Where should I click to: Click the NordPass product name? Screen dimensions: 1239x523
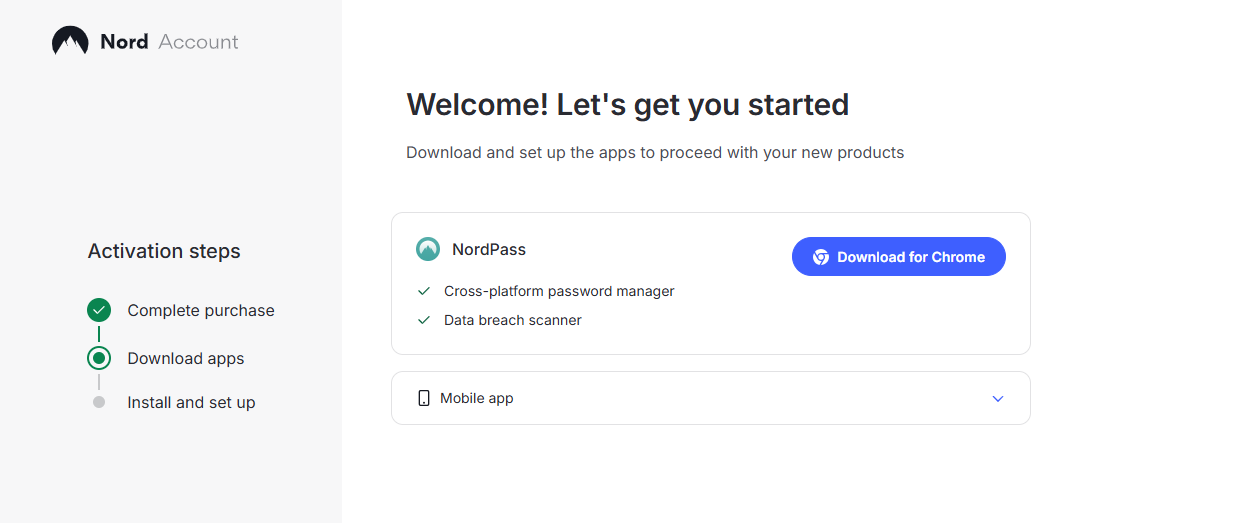coord(489,249)
